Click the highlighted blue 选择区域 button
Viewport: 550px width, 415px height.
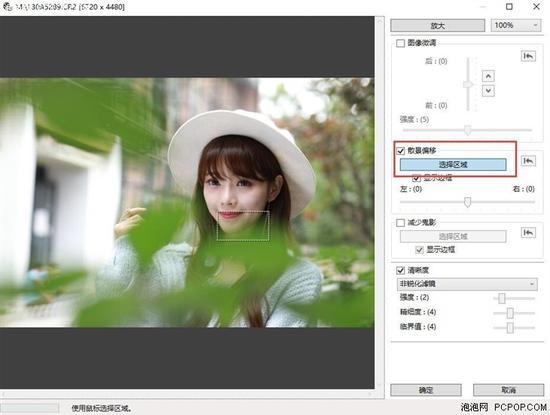tap(453, 165)
